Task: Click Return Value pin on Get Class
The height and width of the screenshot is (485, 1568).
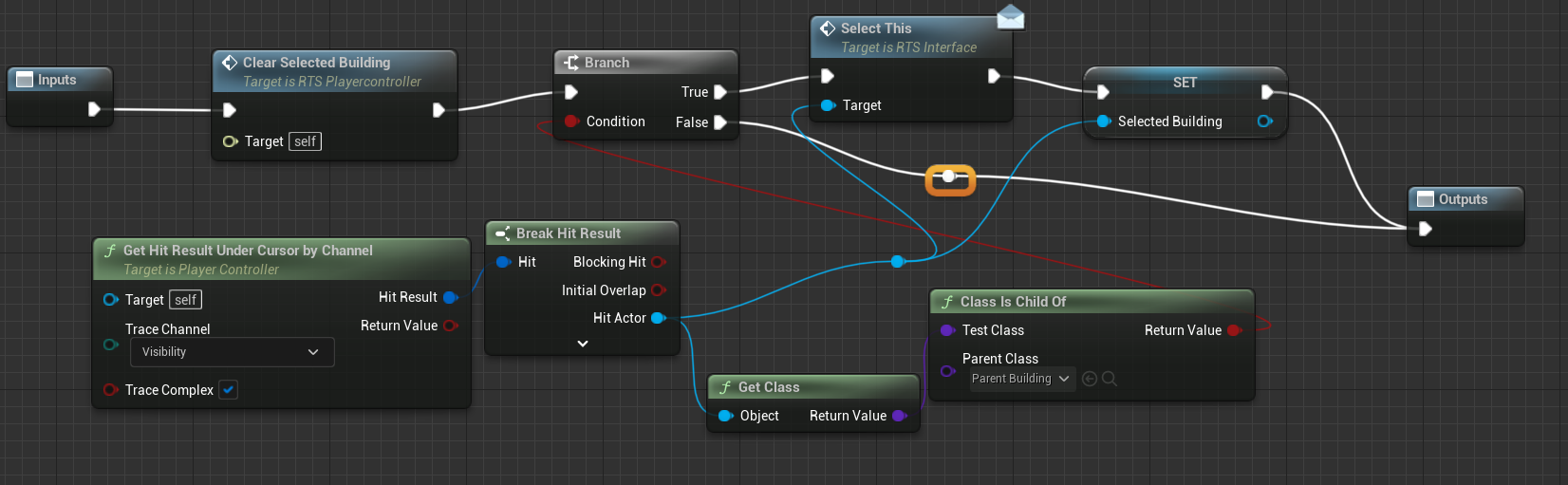Action: pos(900,416)
